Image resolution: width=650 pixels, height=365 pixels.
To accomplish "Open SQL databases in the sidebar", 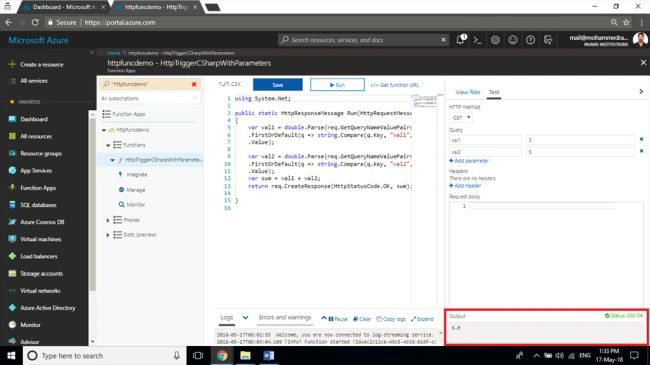I will 38,205.
